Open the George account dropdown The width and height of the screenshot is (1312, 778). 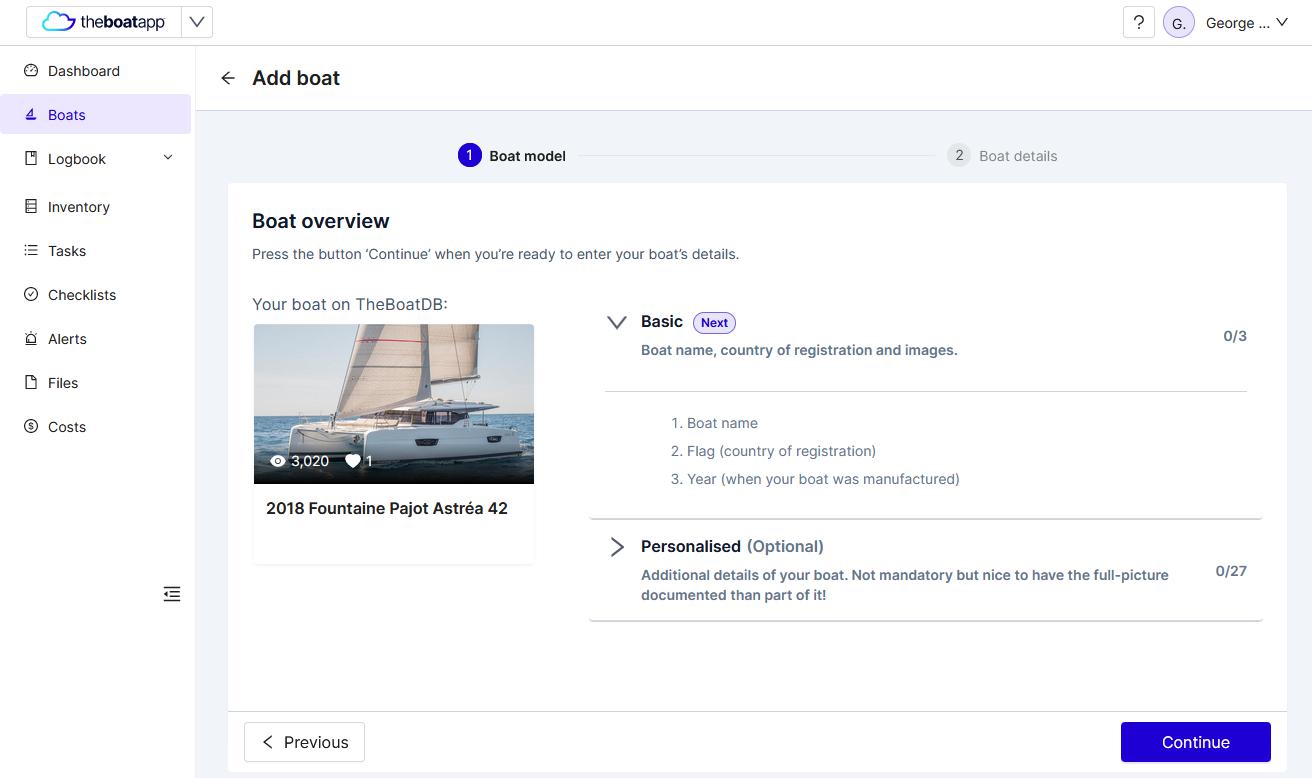(x=1247, y=23)
